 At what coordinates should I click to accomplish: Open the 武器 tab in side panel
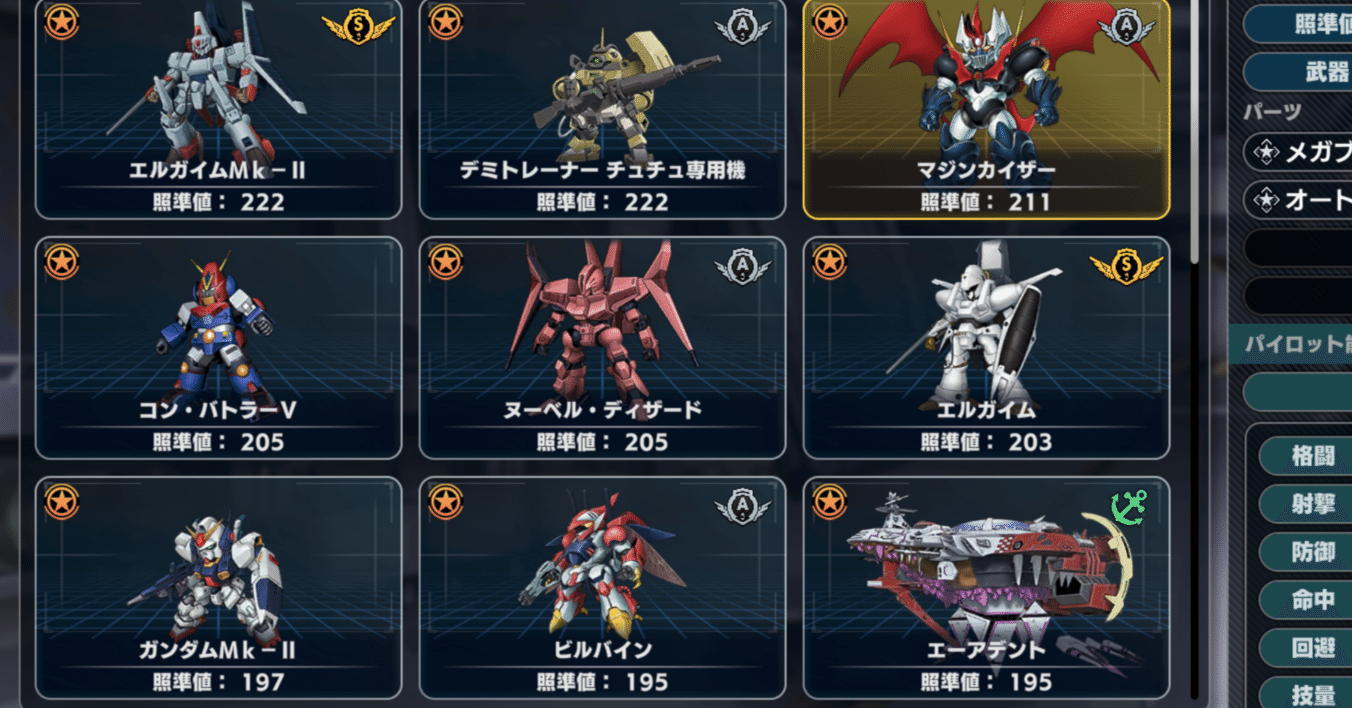1298,72
